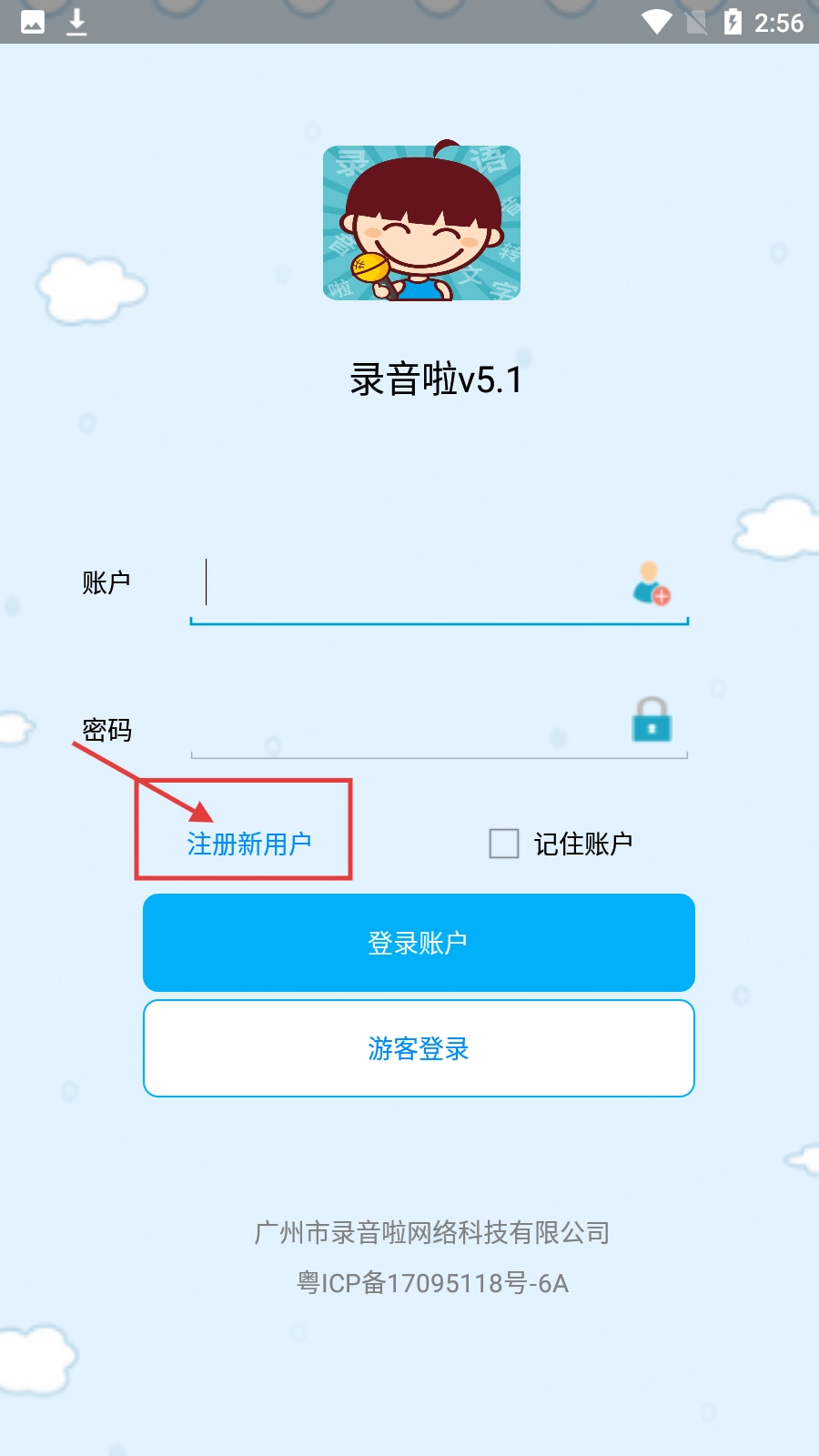Tap the lock icon in password field

pos(652,720)
